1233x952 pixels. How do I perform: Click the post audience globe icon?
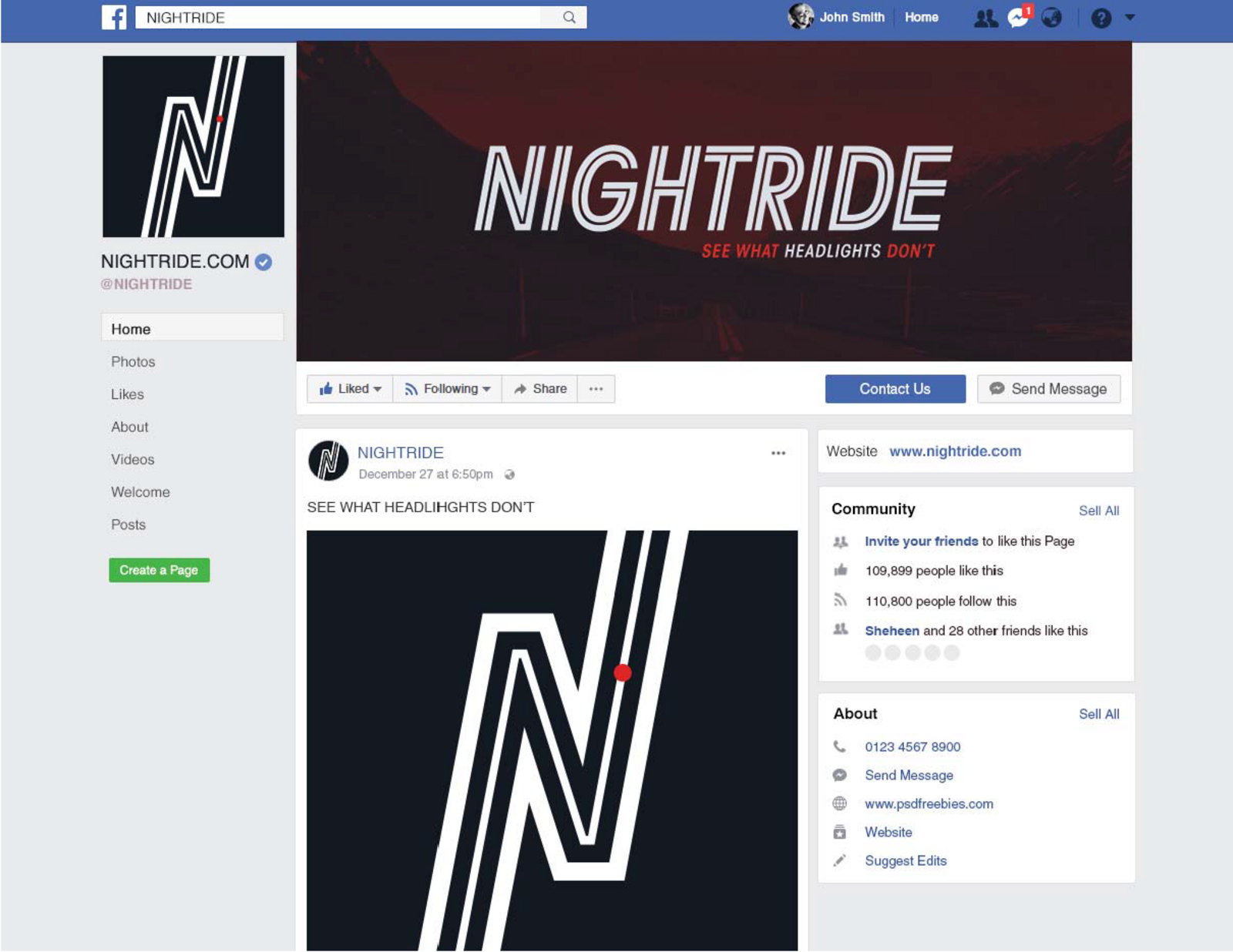509,474
